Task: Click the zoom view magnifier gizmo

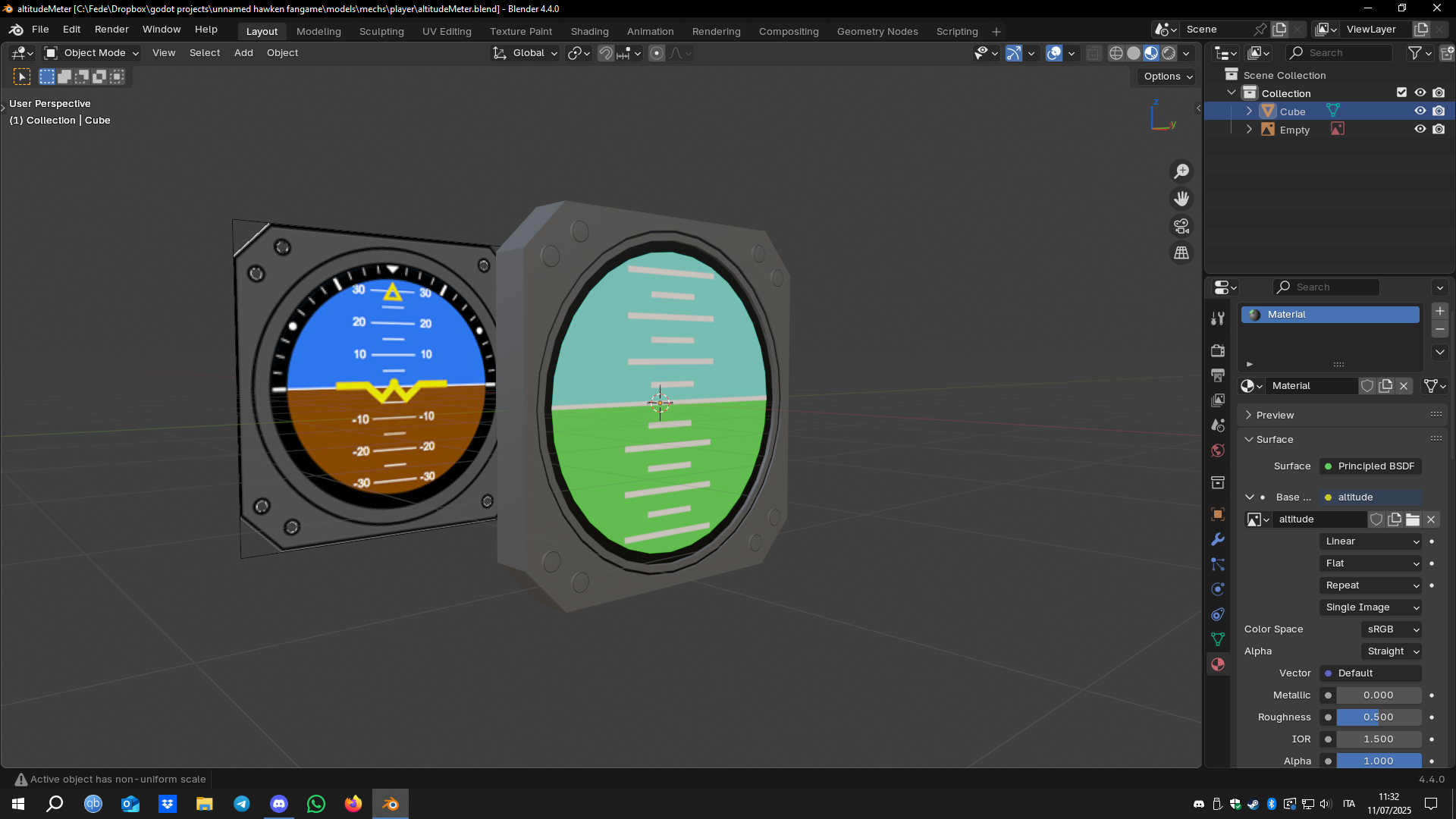Action: (x=1181, y=171)
